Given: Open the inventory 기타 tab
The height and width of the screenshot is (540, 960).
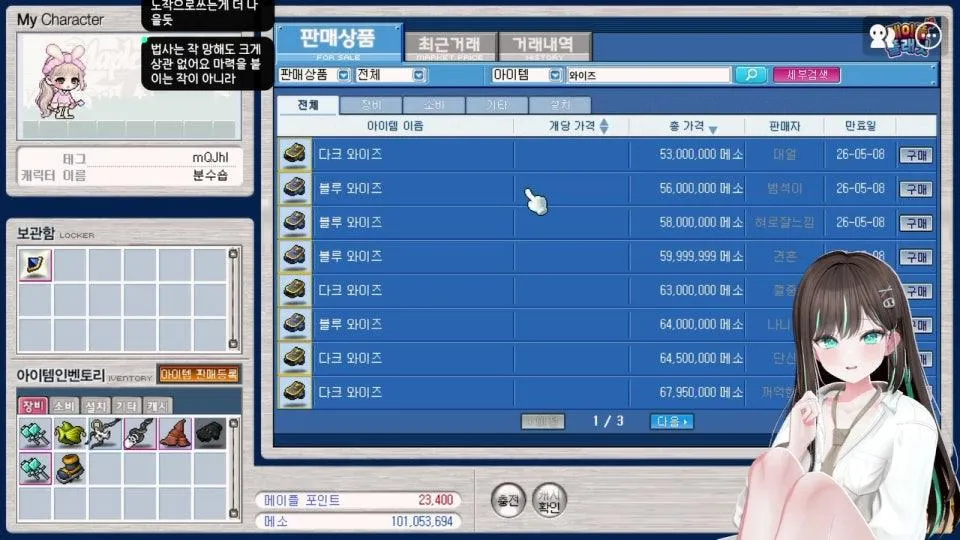Looking at the screenshot, I should [x=127, y=406].
